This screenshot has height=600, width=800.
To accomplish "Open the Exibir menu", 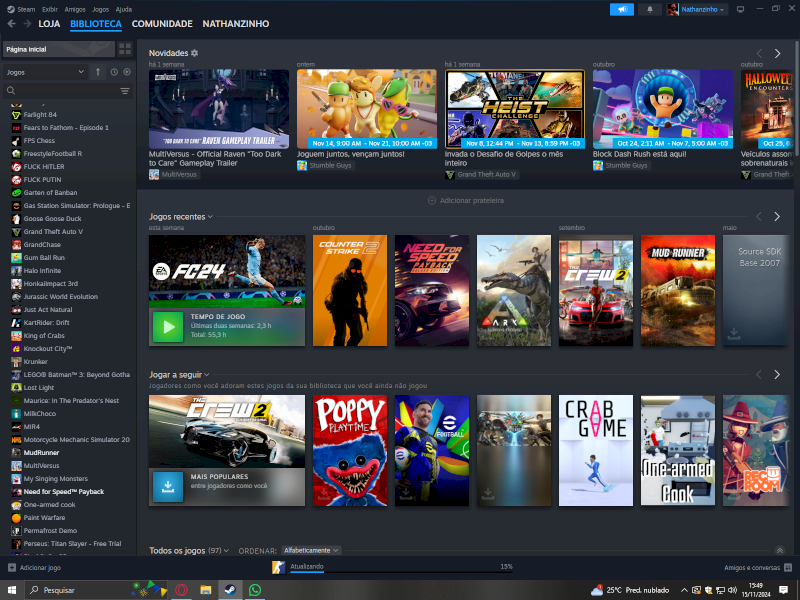I will (49, 9).
